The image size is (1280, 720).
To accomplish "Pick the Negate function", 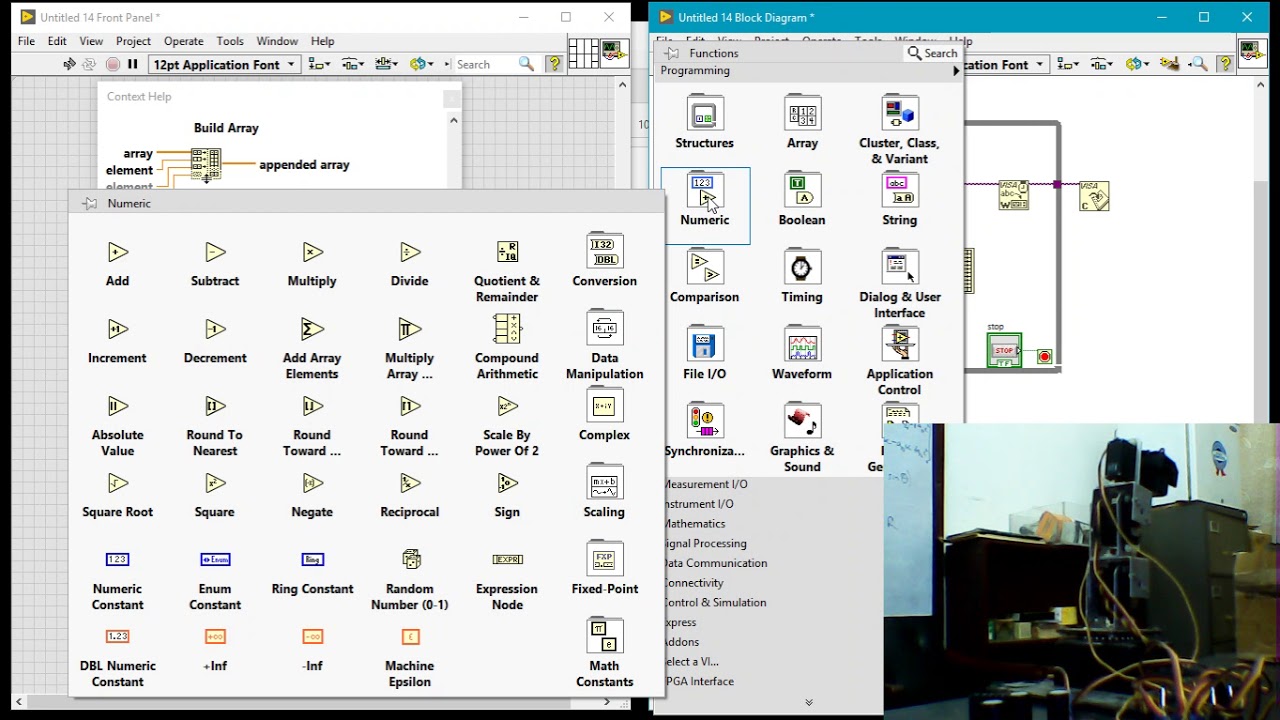I will pos(312,483).
